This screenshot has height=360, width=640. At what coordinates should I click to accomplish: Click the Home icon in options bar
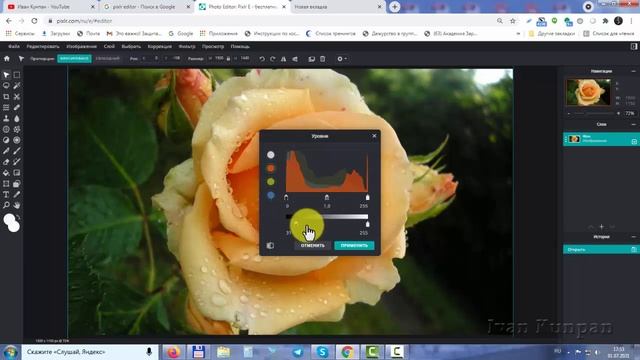tap(7, 59)
